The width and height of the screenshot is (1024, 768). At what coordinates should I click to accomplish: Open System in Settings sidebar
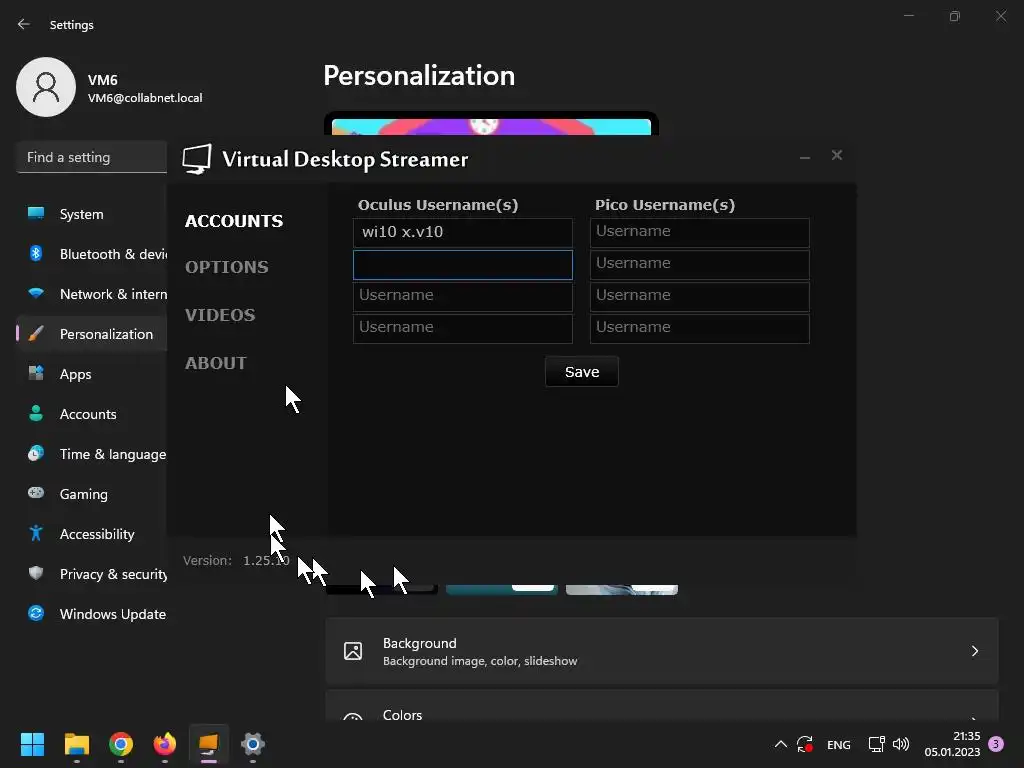click(91, 214)
